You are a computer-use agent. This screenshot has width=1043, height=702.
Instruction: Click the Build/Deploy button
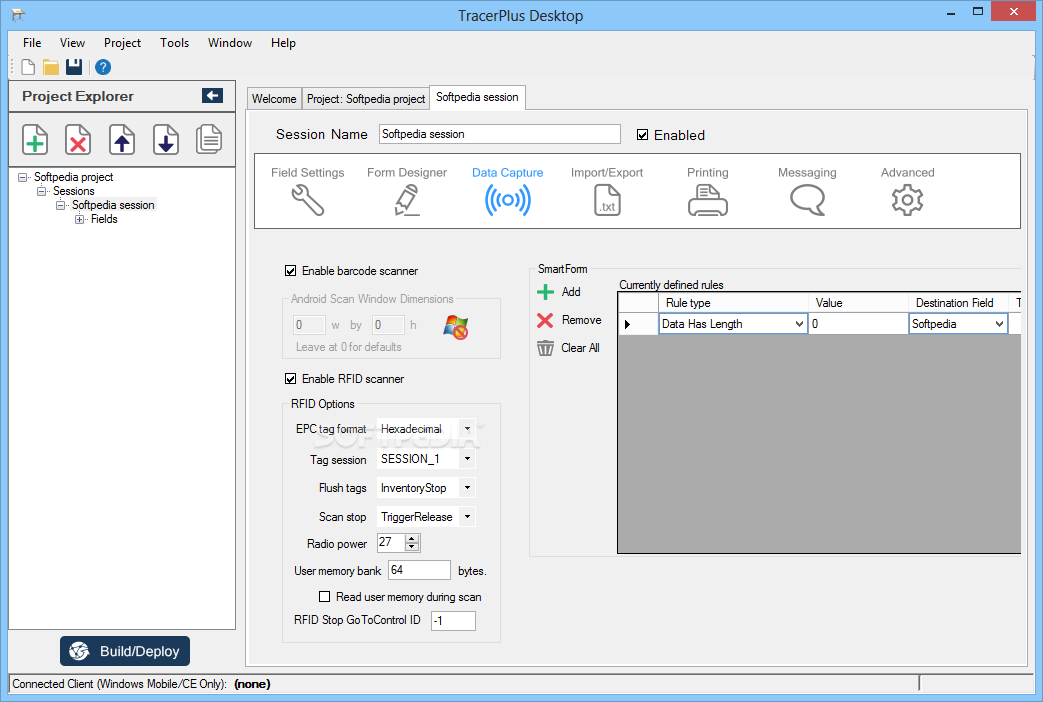[125, 651]
